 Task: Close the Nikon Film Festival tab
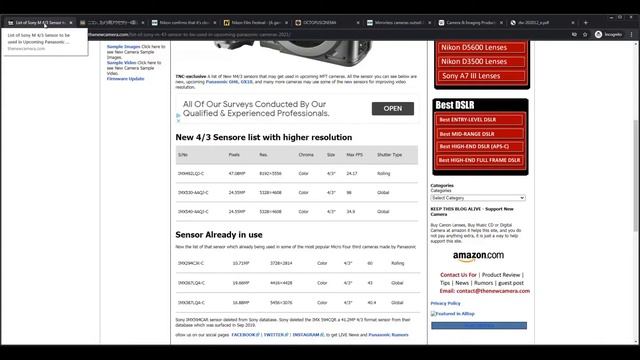point(287,23)
